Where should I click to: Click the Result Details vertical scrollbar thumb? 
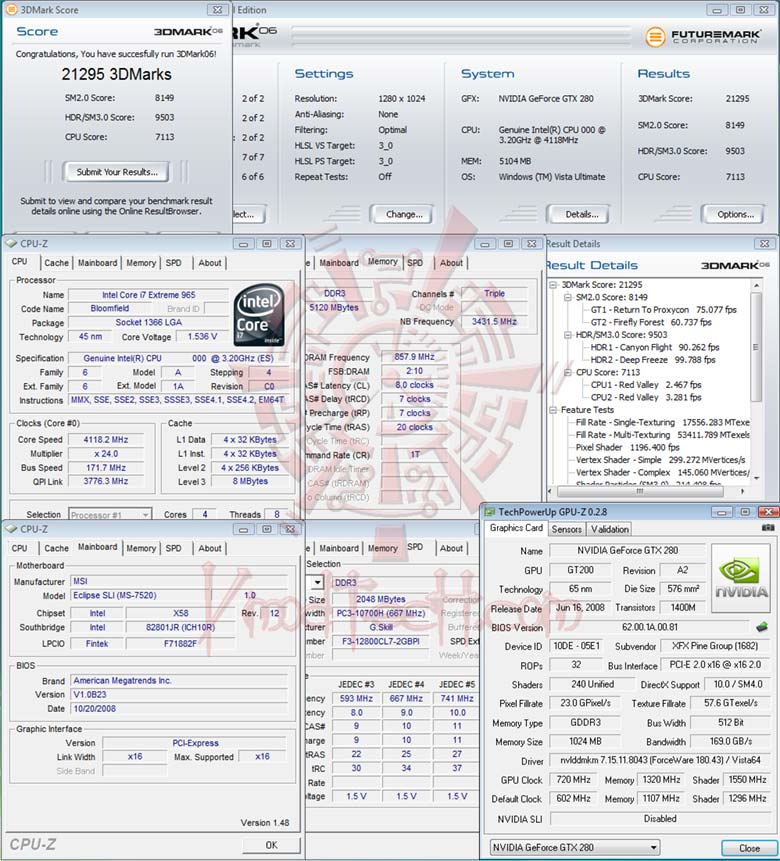756,347
